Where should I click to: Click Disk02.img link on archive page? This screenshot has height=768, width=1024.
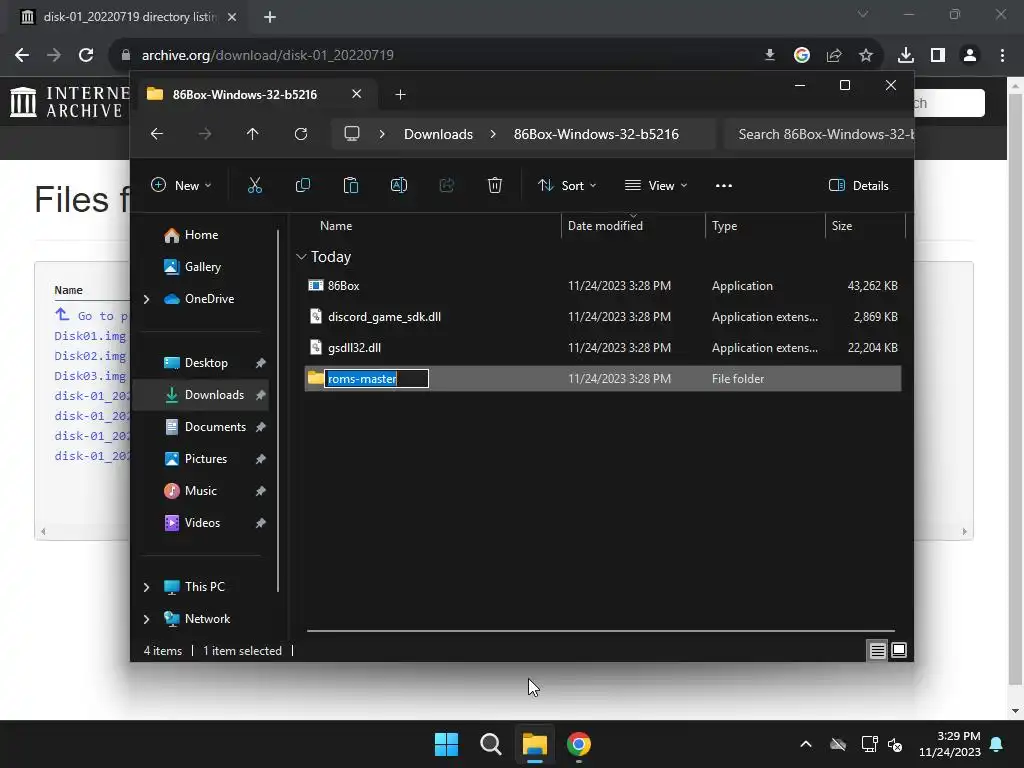(90, 356)
